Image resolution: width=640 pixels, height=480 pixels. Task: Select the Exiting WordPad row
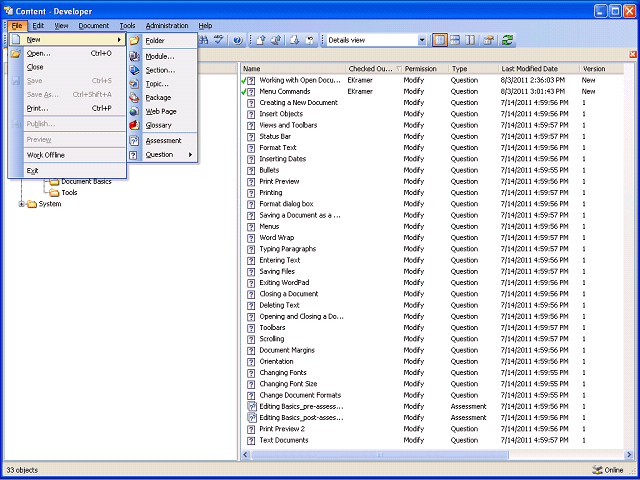[432, 283]
